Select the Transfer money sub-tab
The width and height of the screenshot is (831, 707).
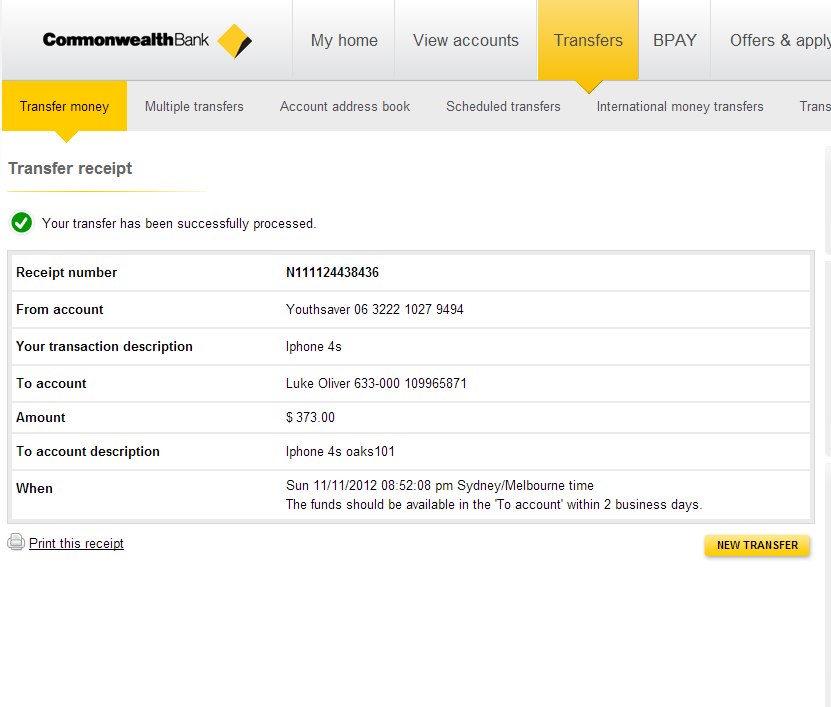coord(64,107)
